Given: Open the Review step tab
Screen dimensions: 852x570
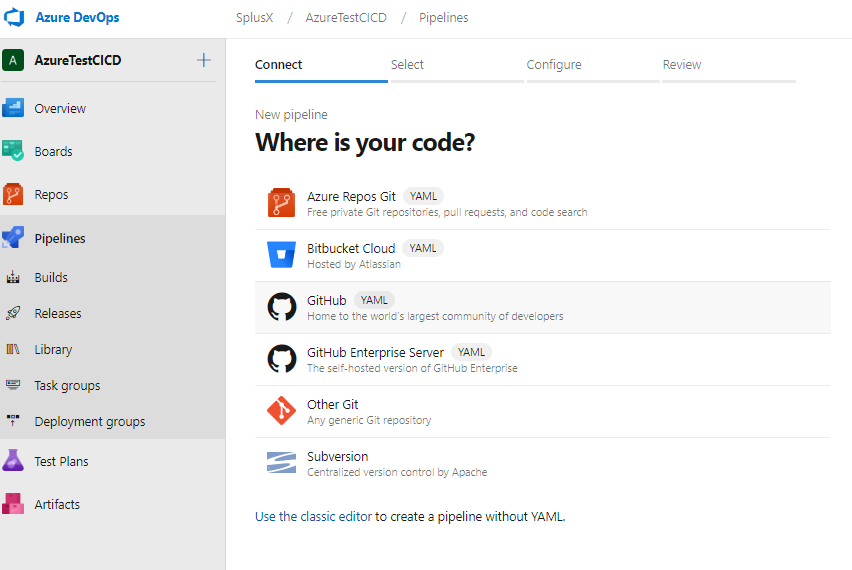Looking at the screenshot, I should pos(682,65).
